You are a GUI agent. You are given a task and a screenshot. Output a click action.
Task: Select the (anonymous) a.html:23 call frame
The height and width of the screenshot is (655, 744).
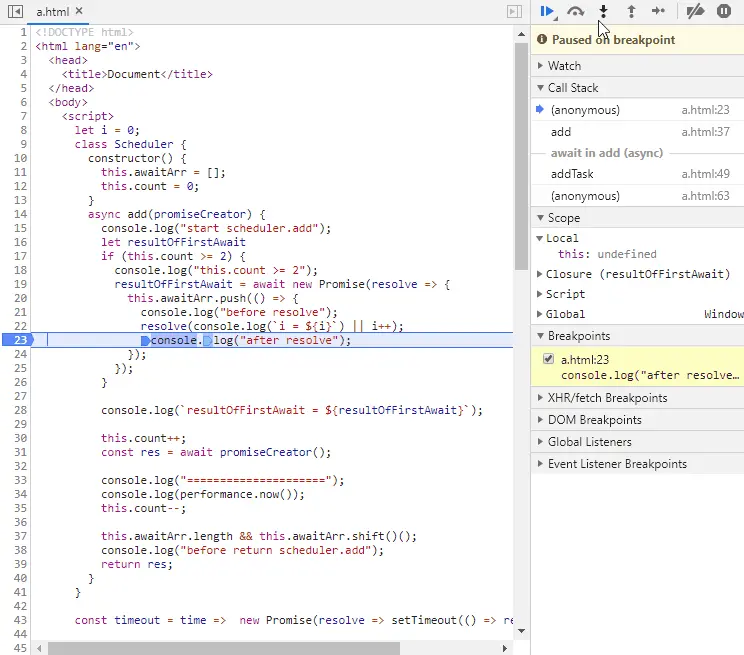tap(637, 110)
